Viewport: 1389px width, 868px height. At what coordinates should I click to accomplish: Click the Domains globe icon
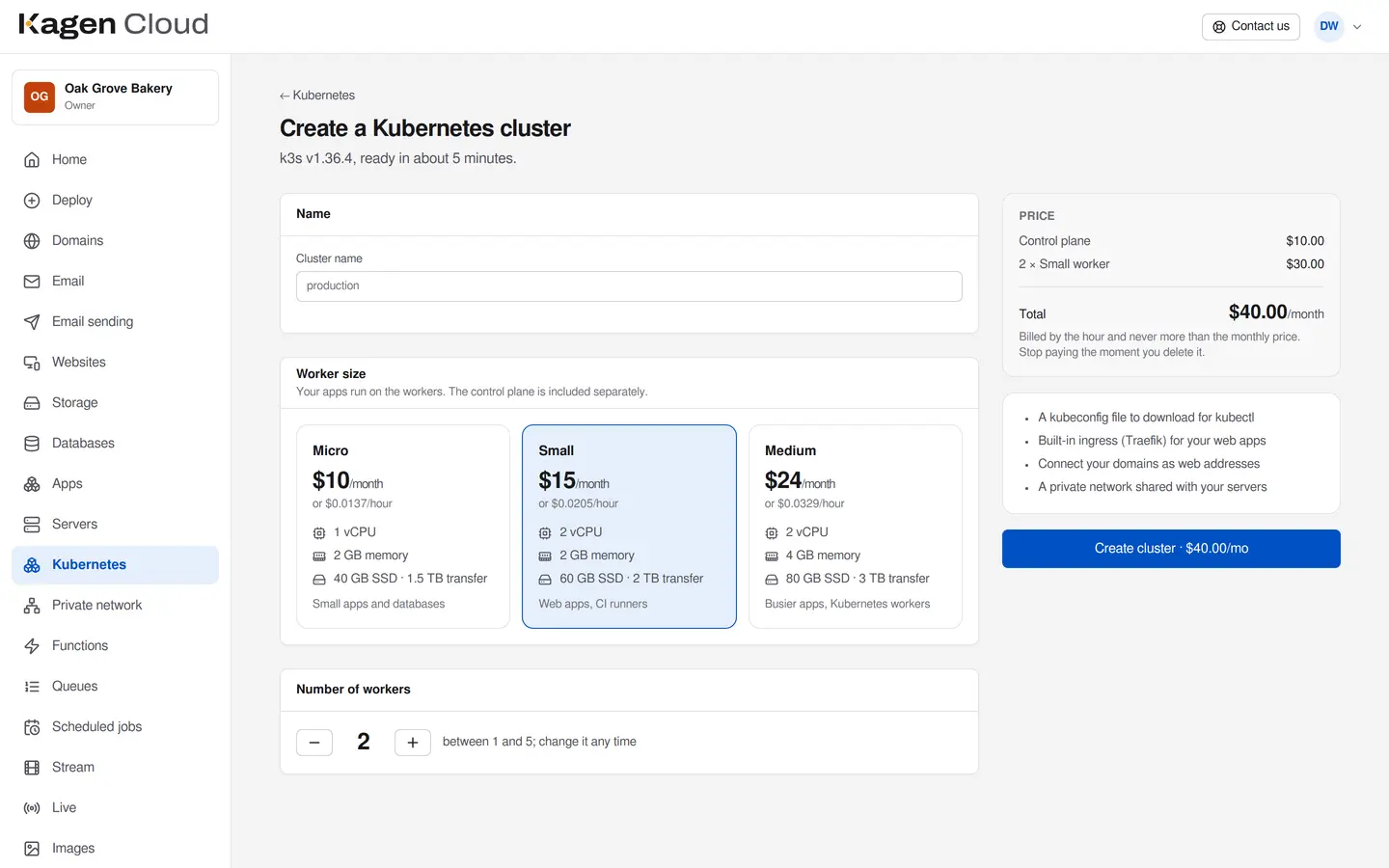(x=32, y=241)
